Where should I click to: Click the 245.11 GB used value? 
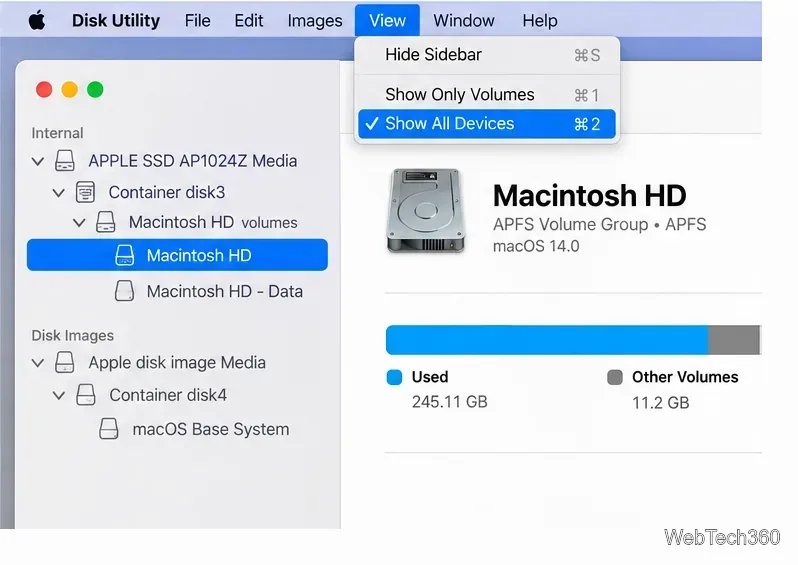pyautogui.click(x=450, y=402)
